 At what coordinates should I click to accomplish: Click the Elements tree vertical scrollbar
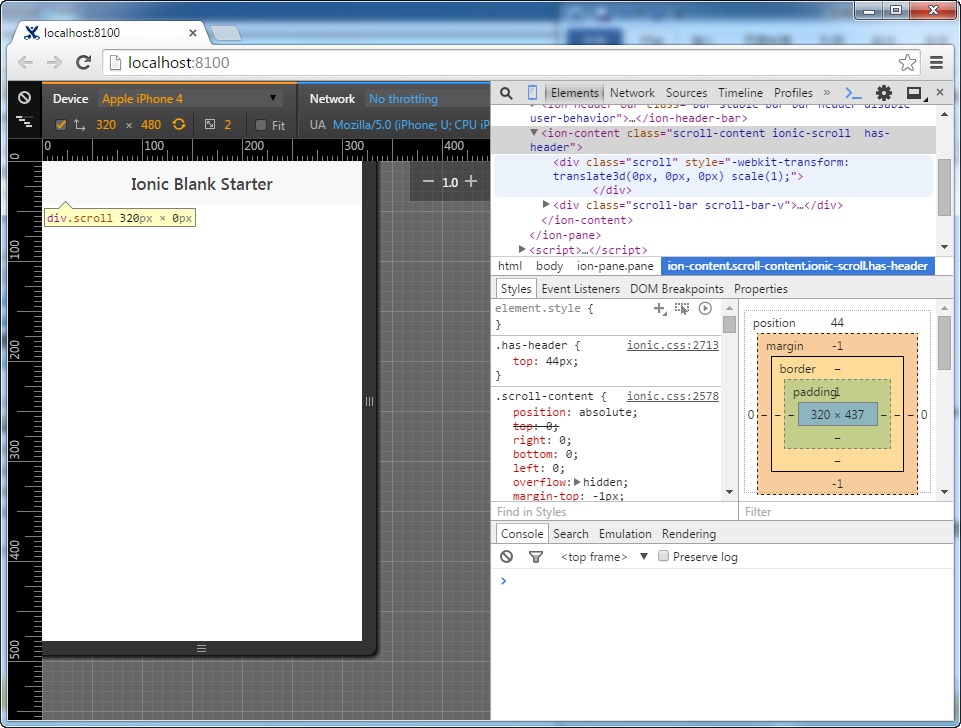[x=944, y=188]
